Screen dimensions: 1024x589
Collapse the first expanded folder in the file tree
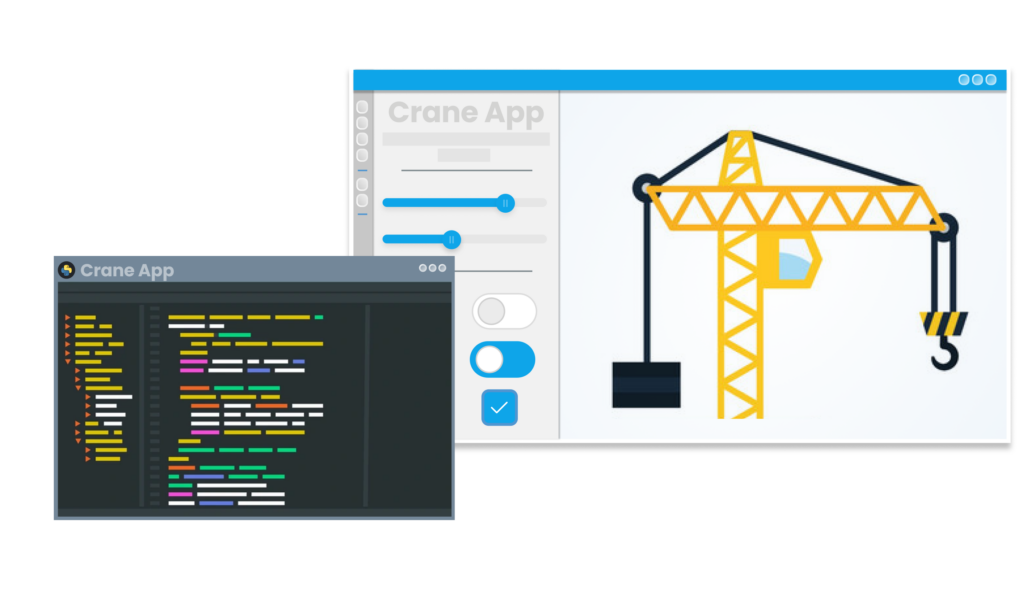(x=68, y=361)
